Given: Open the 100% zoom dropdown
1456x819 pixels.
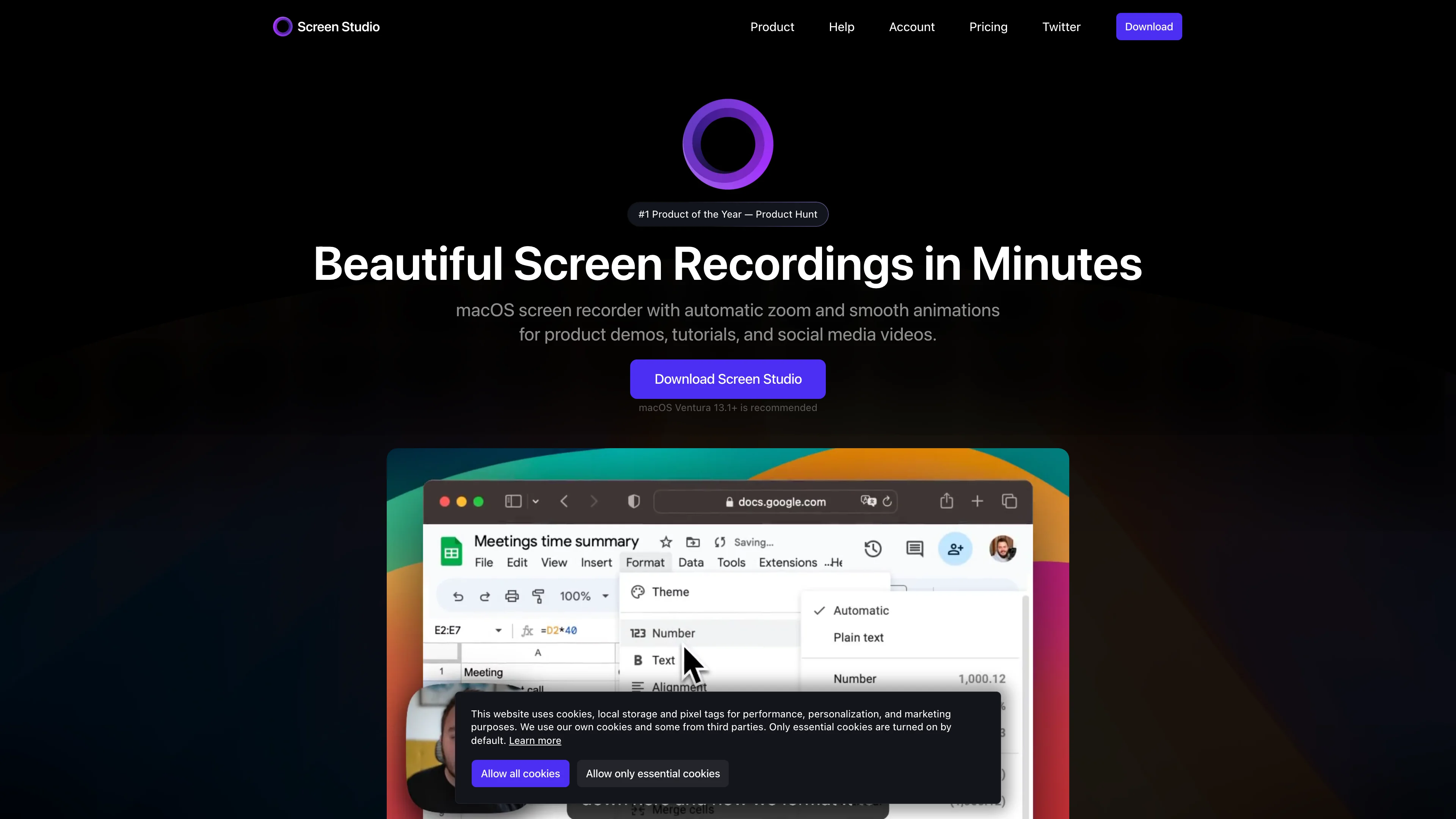Looking at the screenshot, I should (584, 596).
